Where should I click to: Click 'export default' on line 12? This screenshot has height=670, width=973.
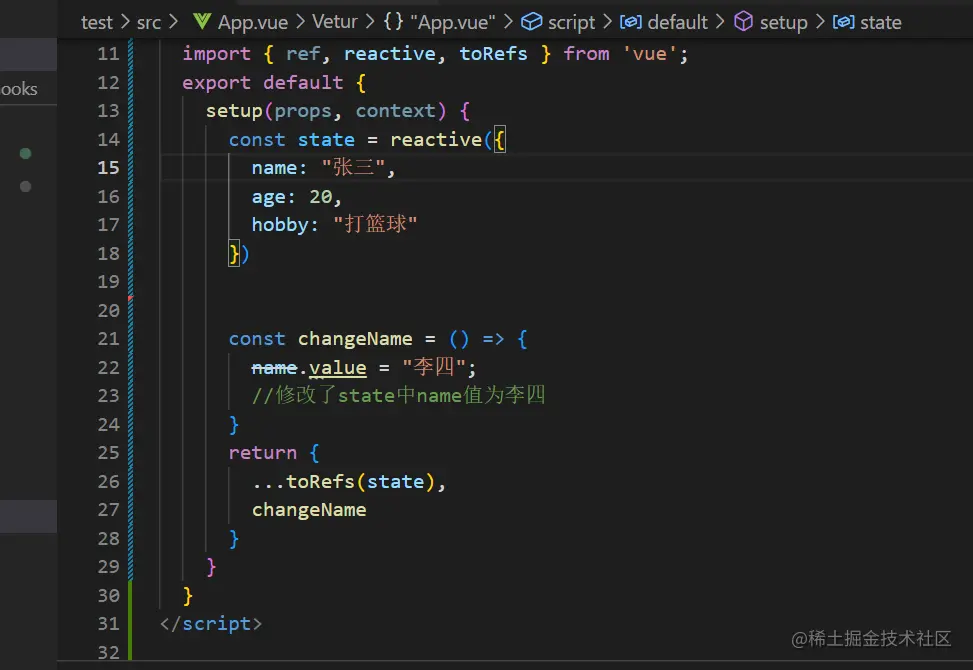tap(262, 83)
